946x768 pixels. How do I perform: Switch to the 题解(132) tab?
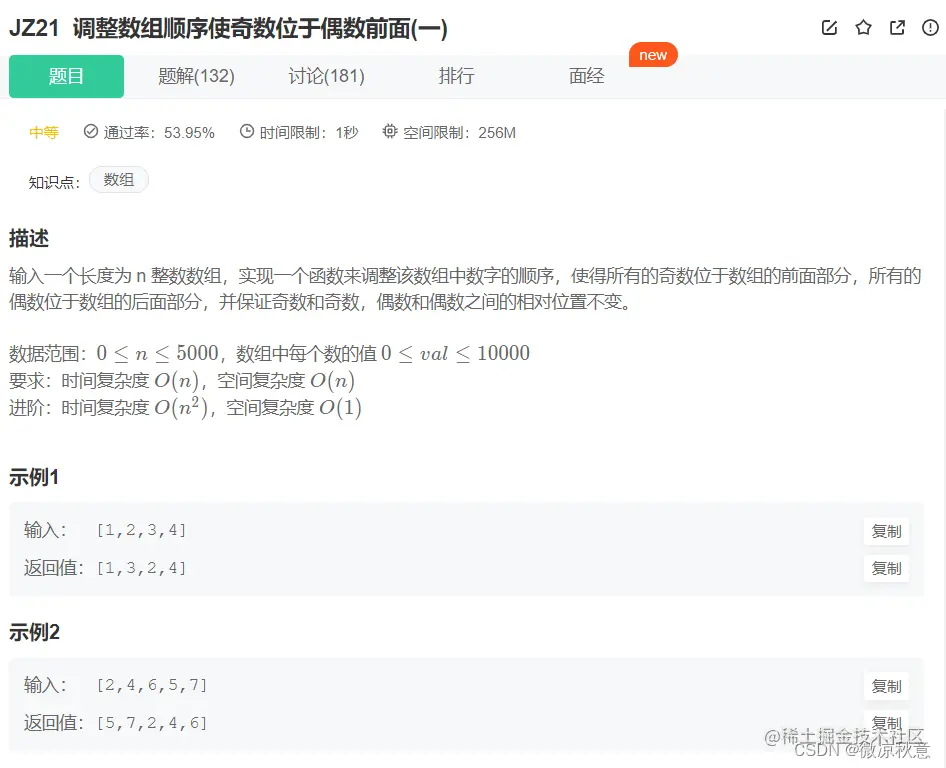click(x=196, y=76)
